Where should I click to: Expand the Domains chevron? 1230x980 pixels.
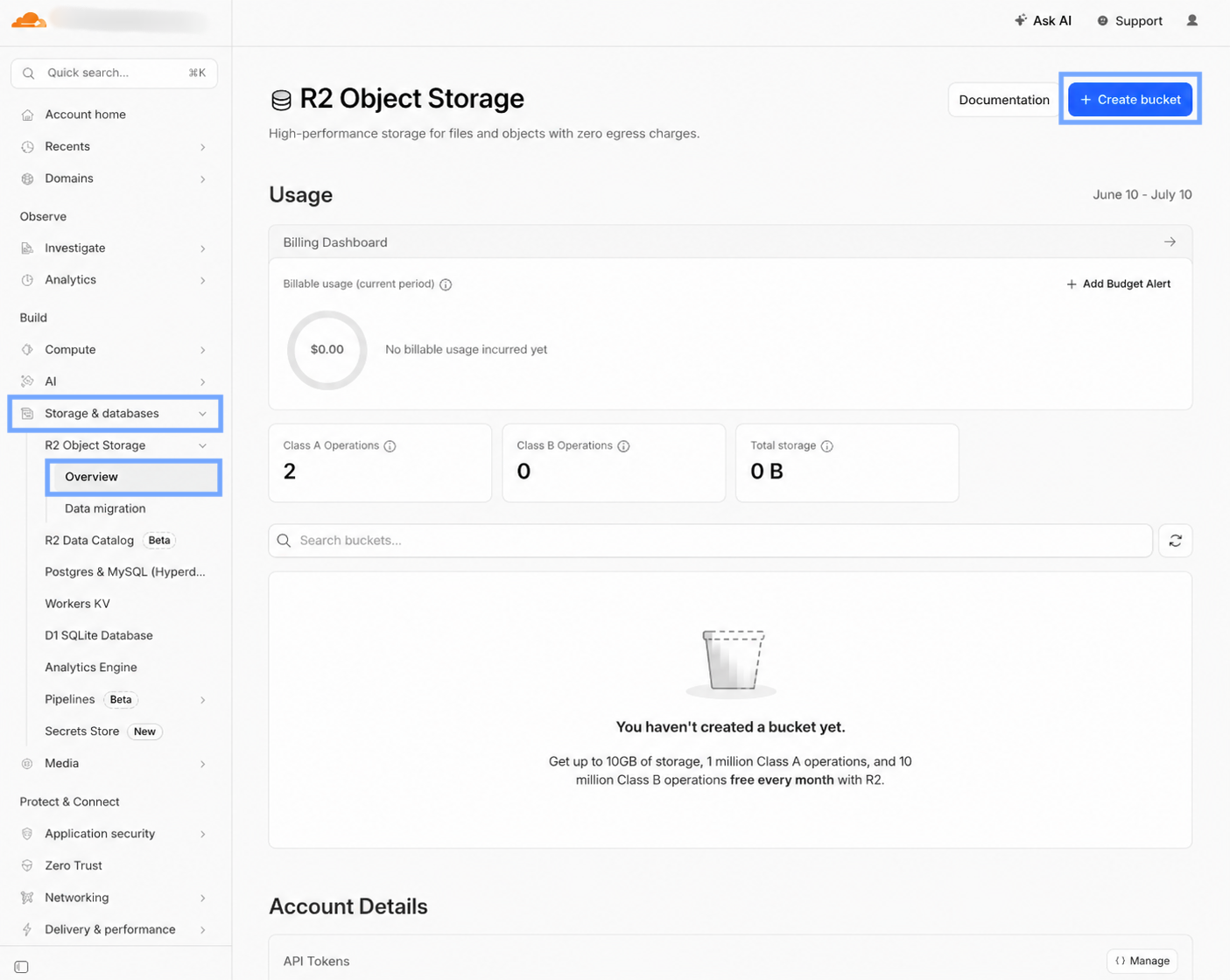(x=202, y=178)
